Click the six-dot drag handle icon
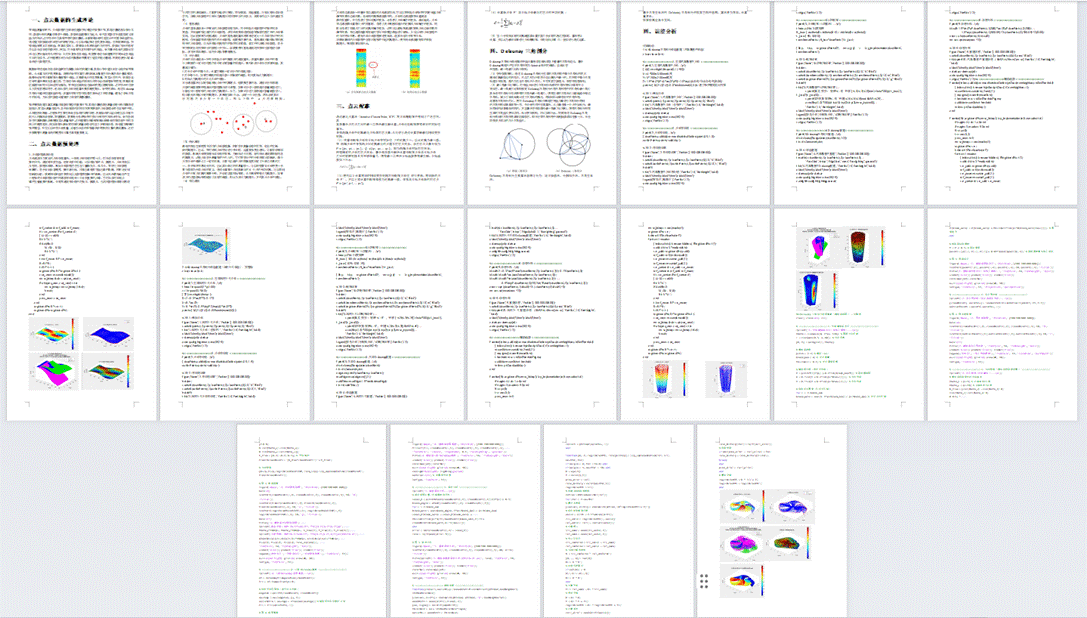This screenshot has width=1087, height=618. 705,582
